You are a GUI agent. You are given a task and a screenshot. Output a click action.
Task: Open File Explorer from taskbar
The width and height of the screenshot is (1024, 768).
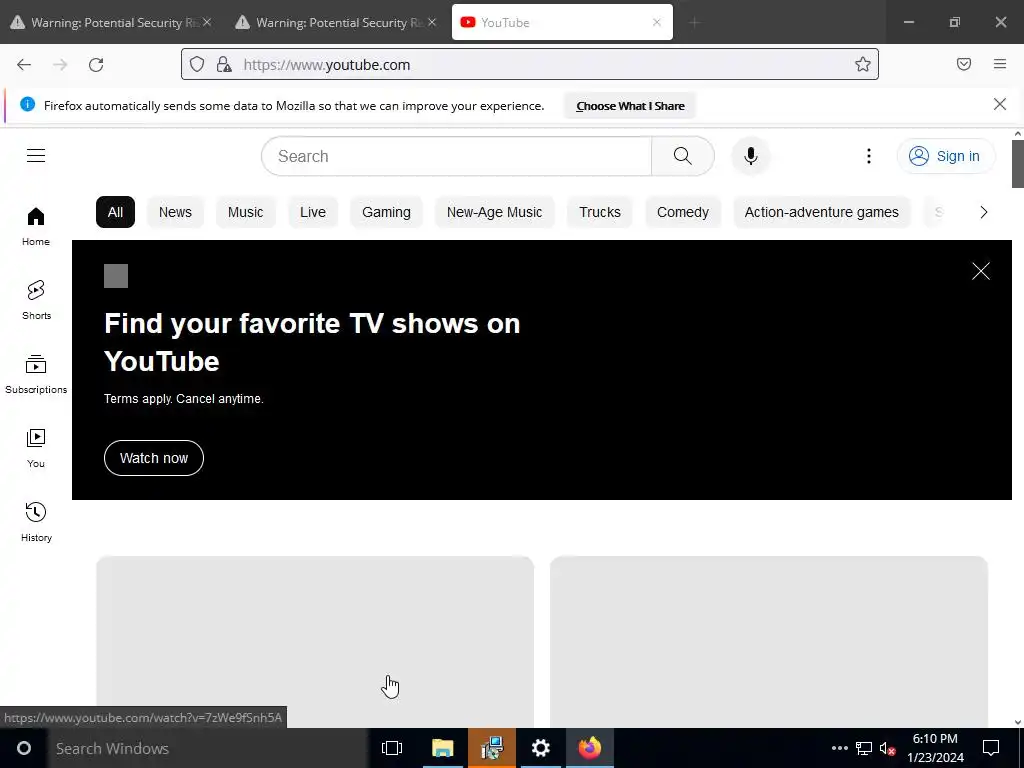(x=442, y=748)
